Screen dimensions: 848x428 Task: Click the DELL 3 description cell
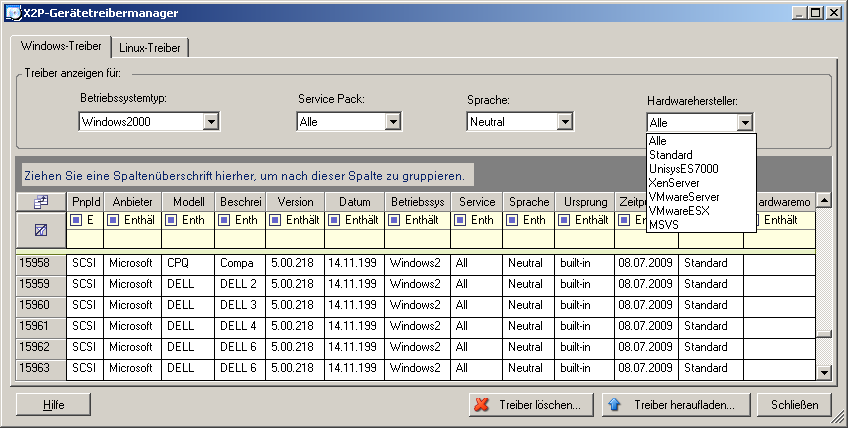click(240, 306)
